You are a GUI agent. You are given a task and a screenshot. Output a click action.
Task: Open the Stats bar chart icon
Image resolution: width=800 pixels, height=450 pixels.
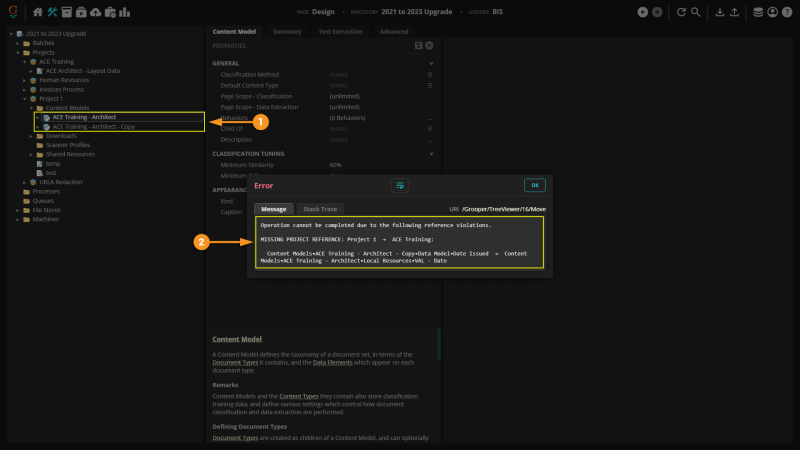(124, 12)
